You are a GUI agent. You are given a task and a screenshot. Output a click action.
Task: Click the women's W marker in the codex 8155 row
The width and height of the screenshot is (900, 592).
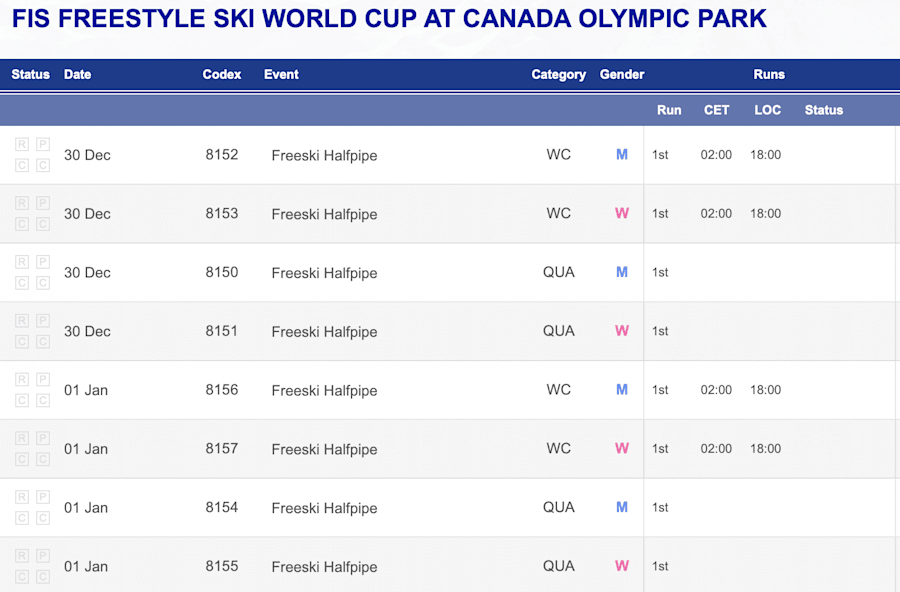(622, 566)
